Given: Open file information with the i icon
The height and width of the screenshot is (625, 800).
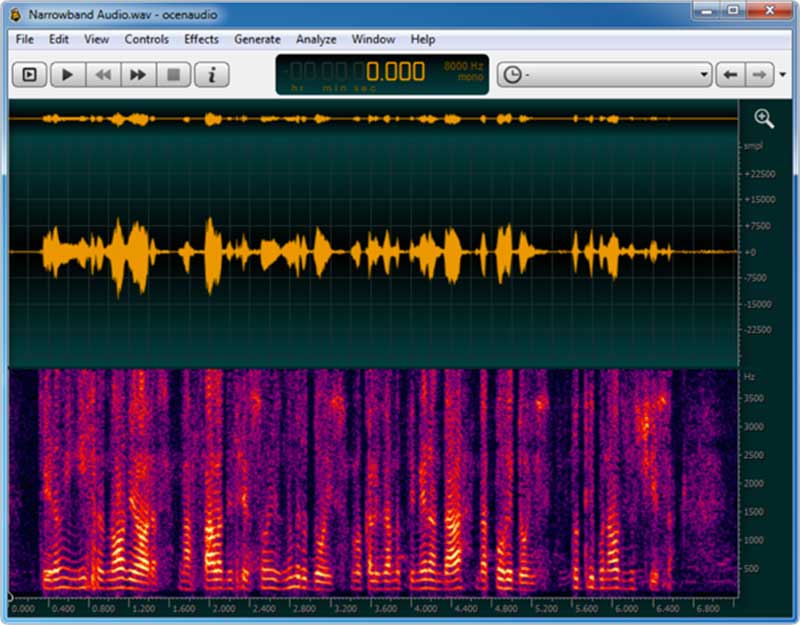Looking at the screenshot, I should coord(211,75).
